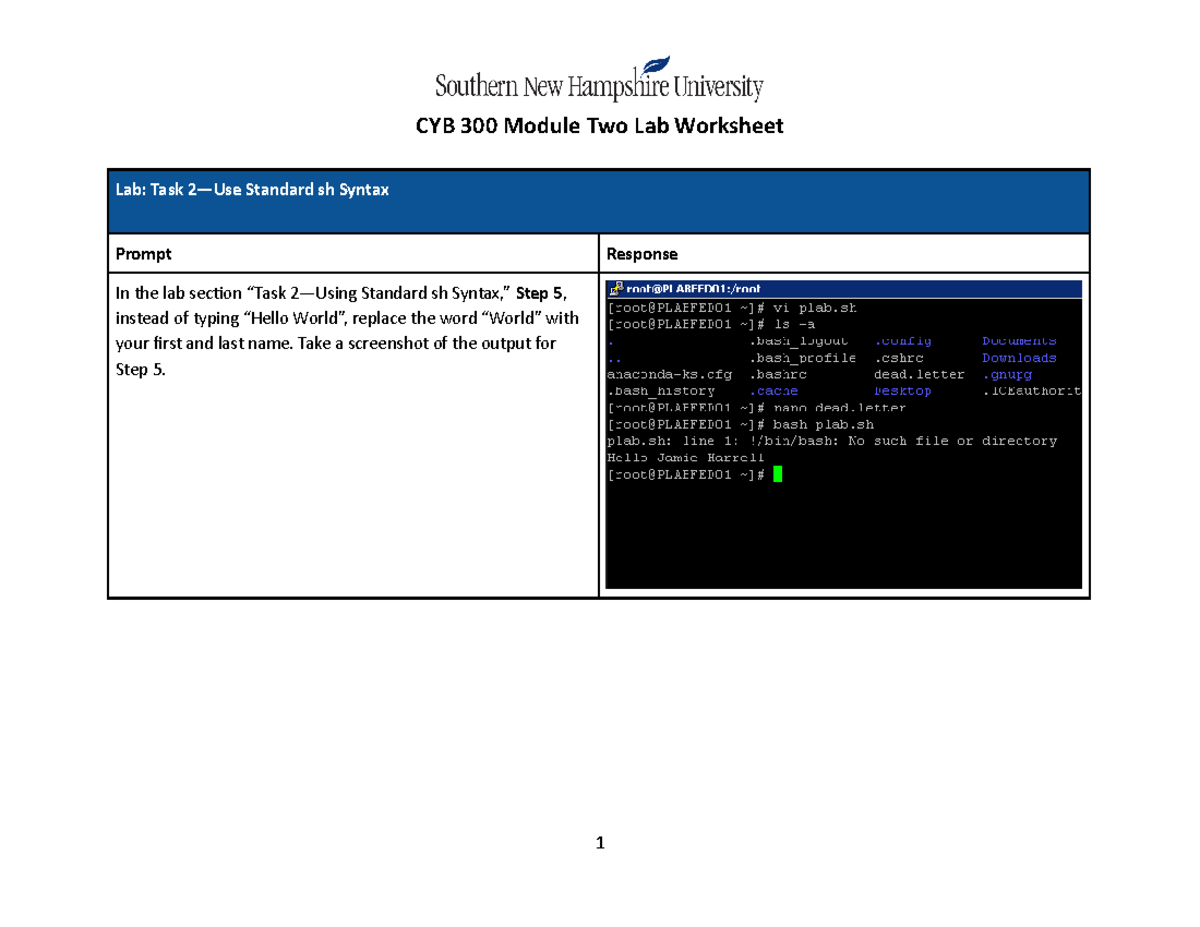Click the Desktop directory entry
1200x927 pixels.
[x=902, y=390]
